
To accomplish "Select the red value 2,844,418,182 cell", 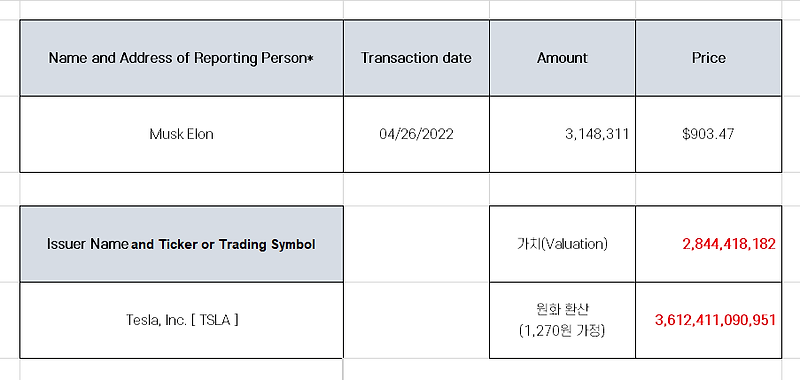I will (x=709, y=244).
